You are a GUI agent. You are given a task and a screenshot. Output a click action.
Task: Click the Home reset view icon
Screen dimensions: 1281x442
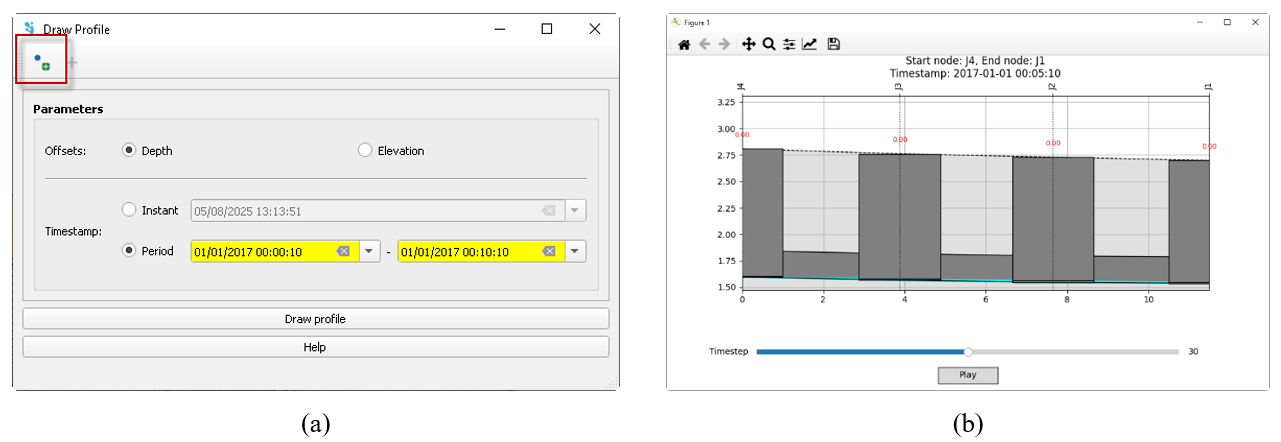click(684, 44)
